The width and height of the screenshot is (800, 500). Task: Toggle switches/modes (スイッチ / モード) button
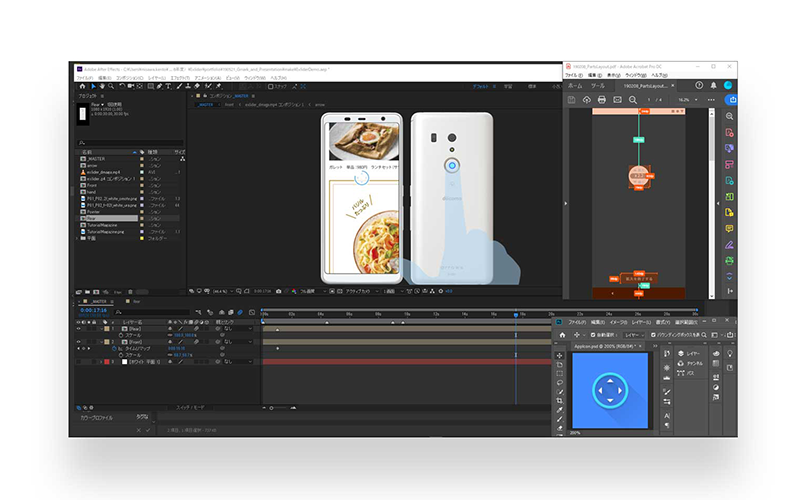click(x=190, y=408)
